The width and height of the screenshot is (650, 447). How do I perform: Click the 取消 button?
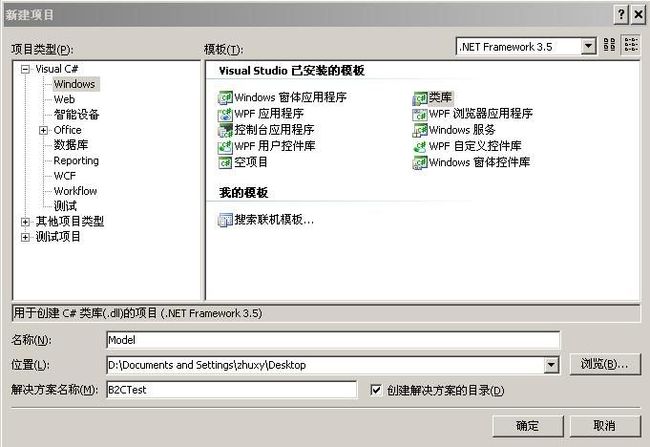(x=604, y=425)
